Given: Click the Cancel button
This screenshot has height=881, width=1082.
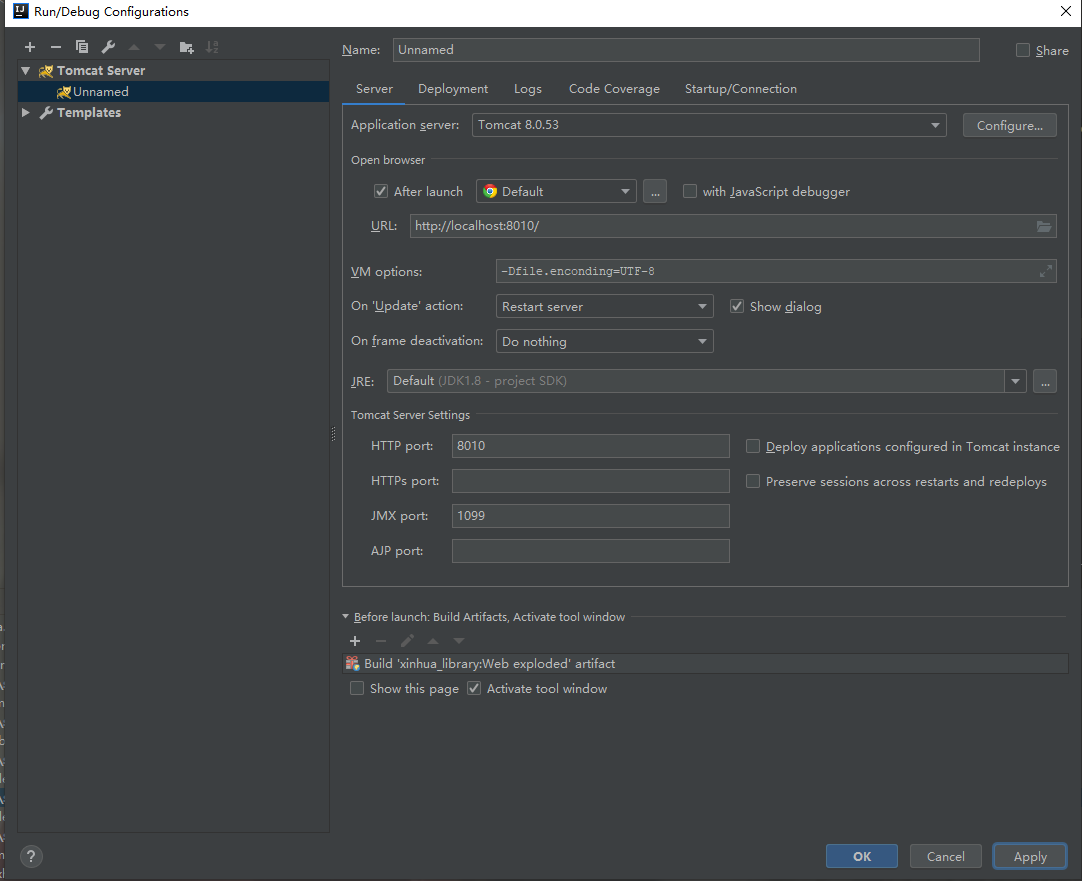Looking at the screenshot, I should point(945,856).
